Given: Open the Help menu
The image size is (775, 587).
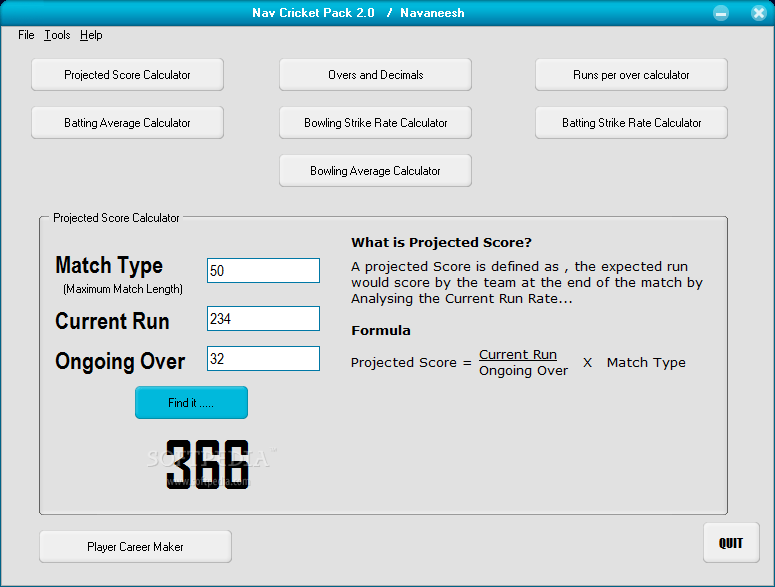Looking at the screenshot, I should tap(91, 35).
